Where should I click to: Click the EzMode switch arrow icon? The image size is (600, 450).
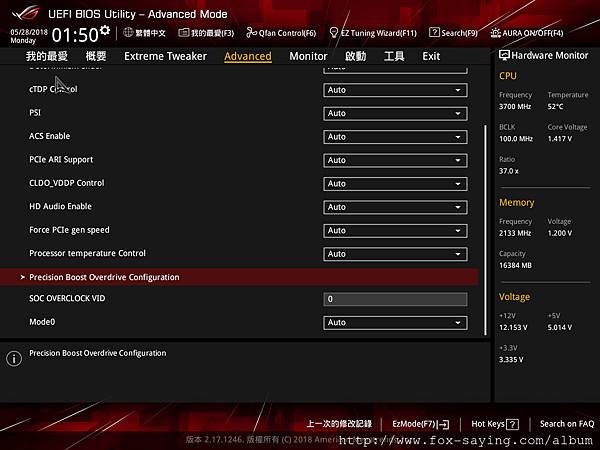pos(443,424)
